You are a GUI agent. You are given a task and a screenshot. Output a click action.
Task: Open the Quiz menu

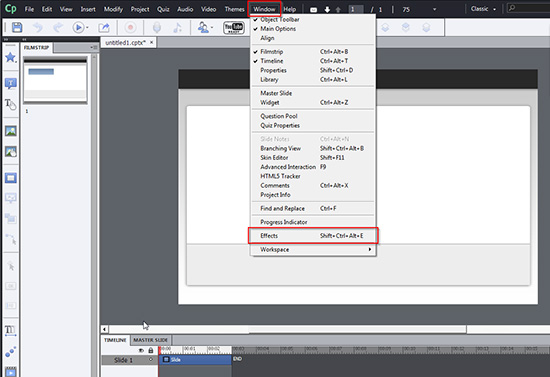click(x=163, y=9)
